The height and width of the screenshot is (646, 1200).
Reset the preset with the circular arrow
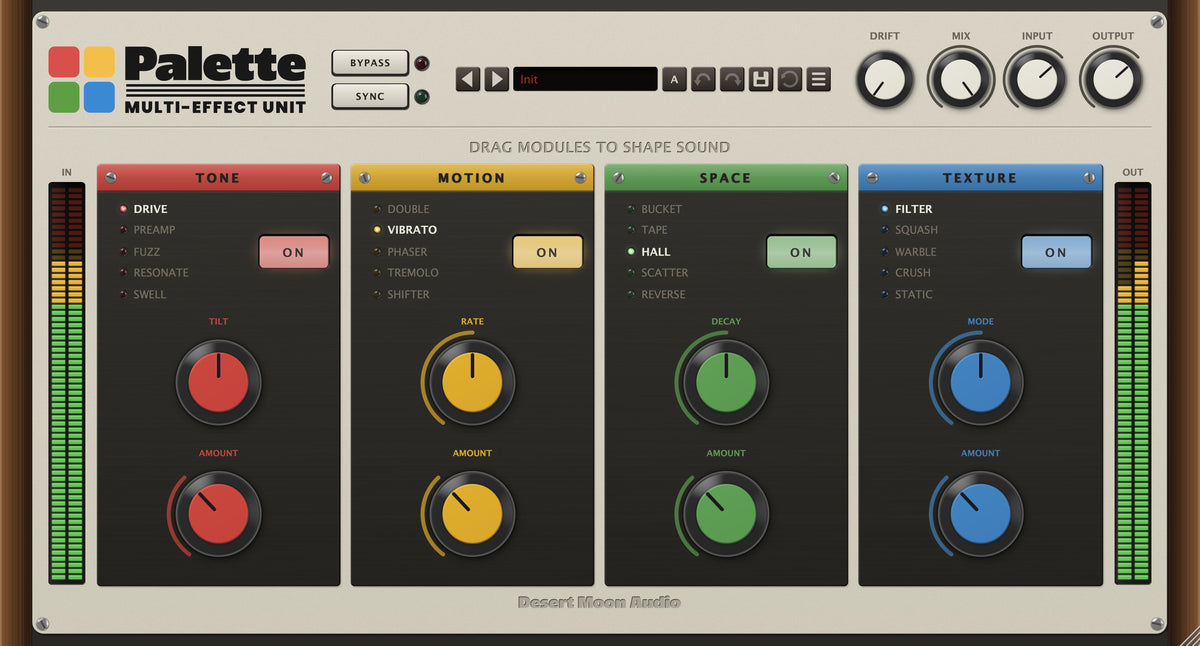(790, 79)
